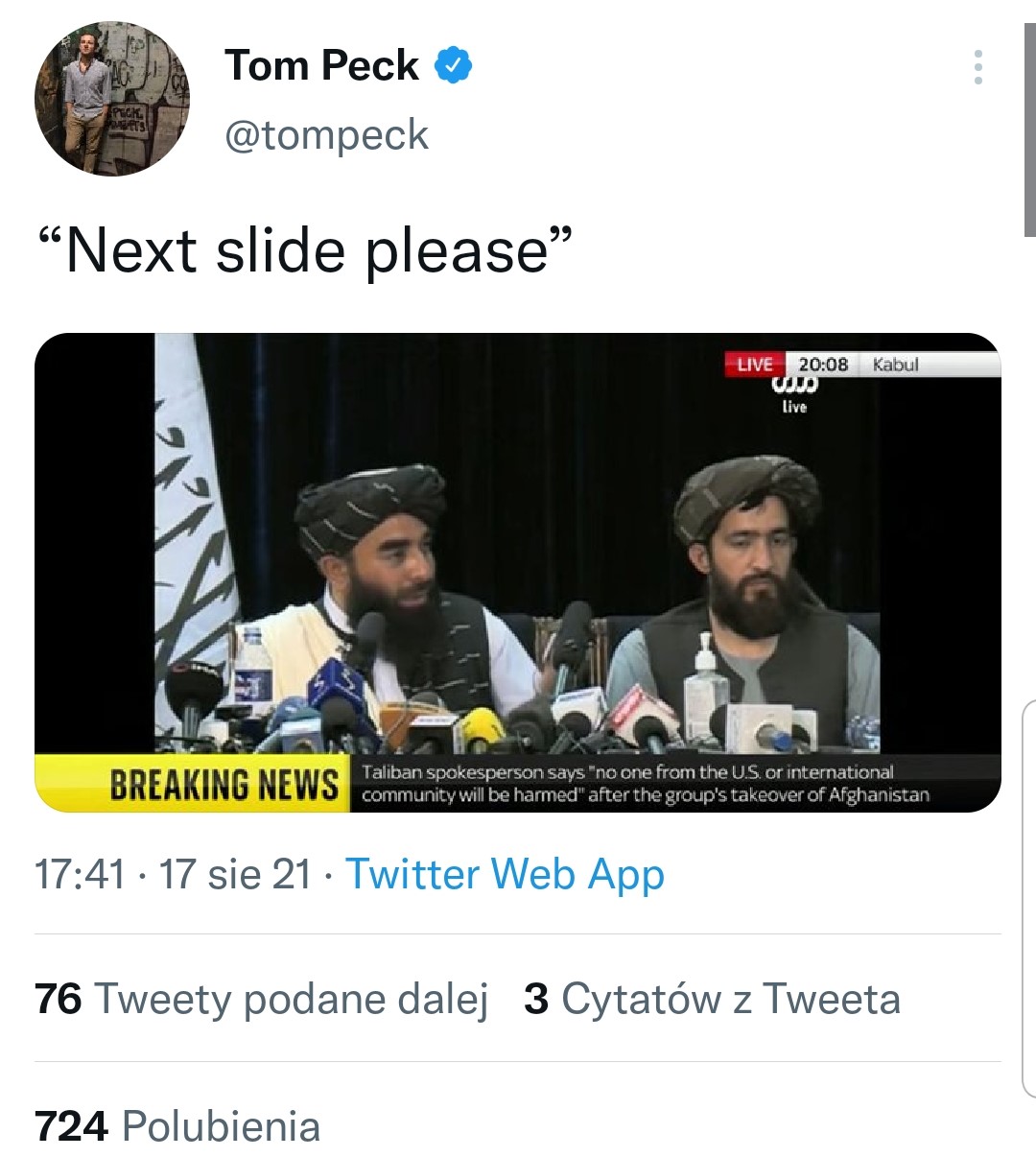Click the 20:08 broadcast clock
Screen dimensions: 1036x1157
(823, 365)
